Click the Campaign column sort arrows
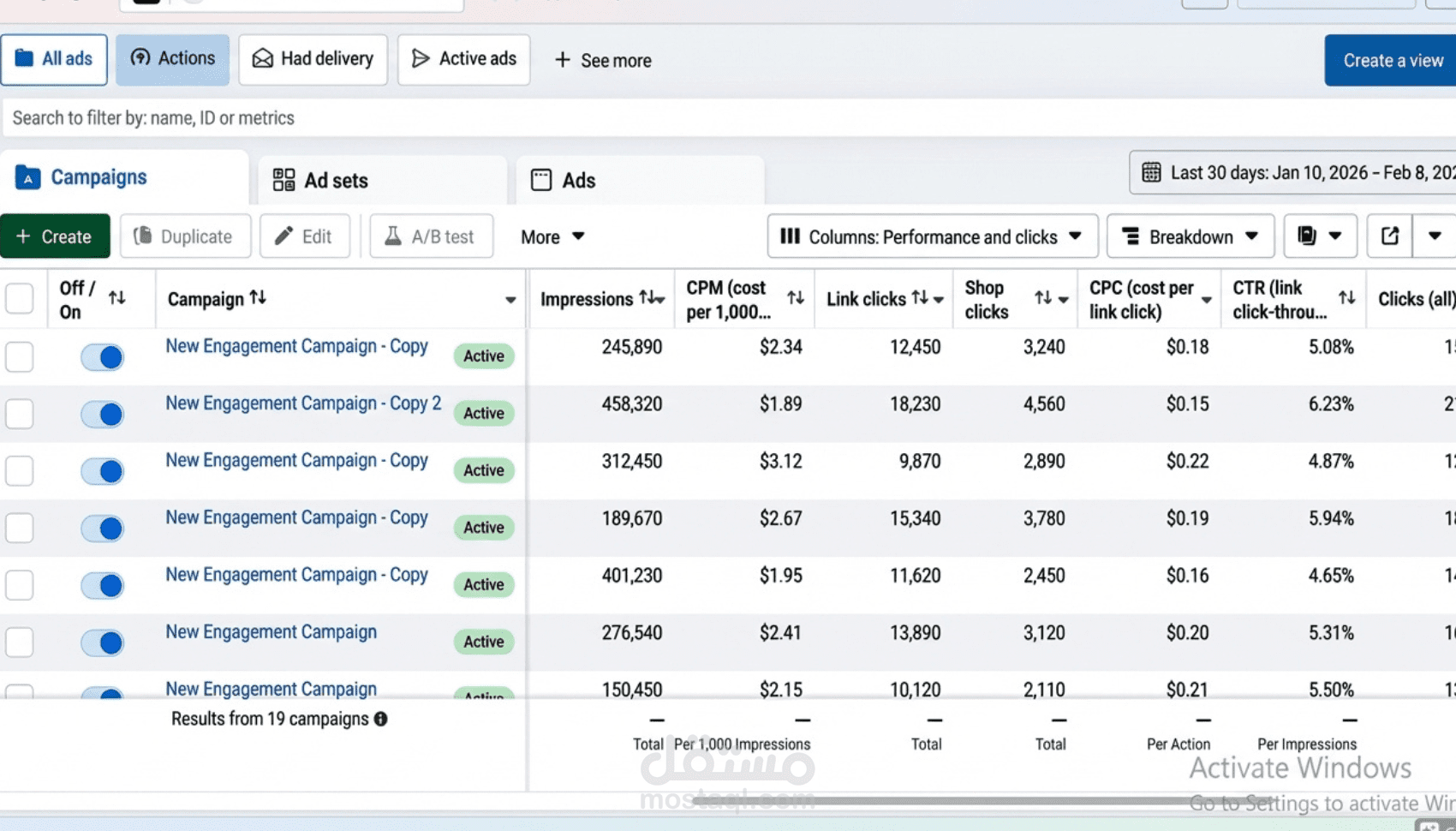This screenshot has height=831, width=1456. pos(258,298)
